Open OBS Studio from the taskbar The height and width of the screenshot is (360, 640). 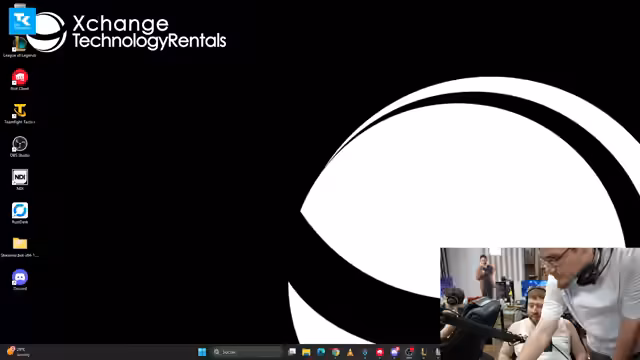pyautogui.click(x=409, y=352)
